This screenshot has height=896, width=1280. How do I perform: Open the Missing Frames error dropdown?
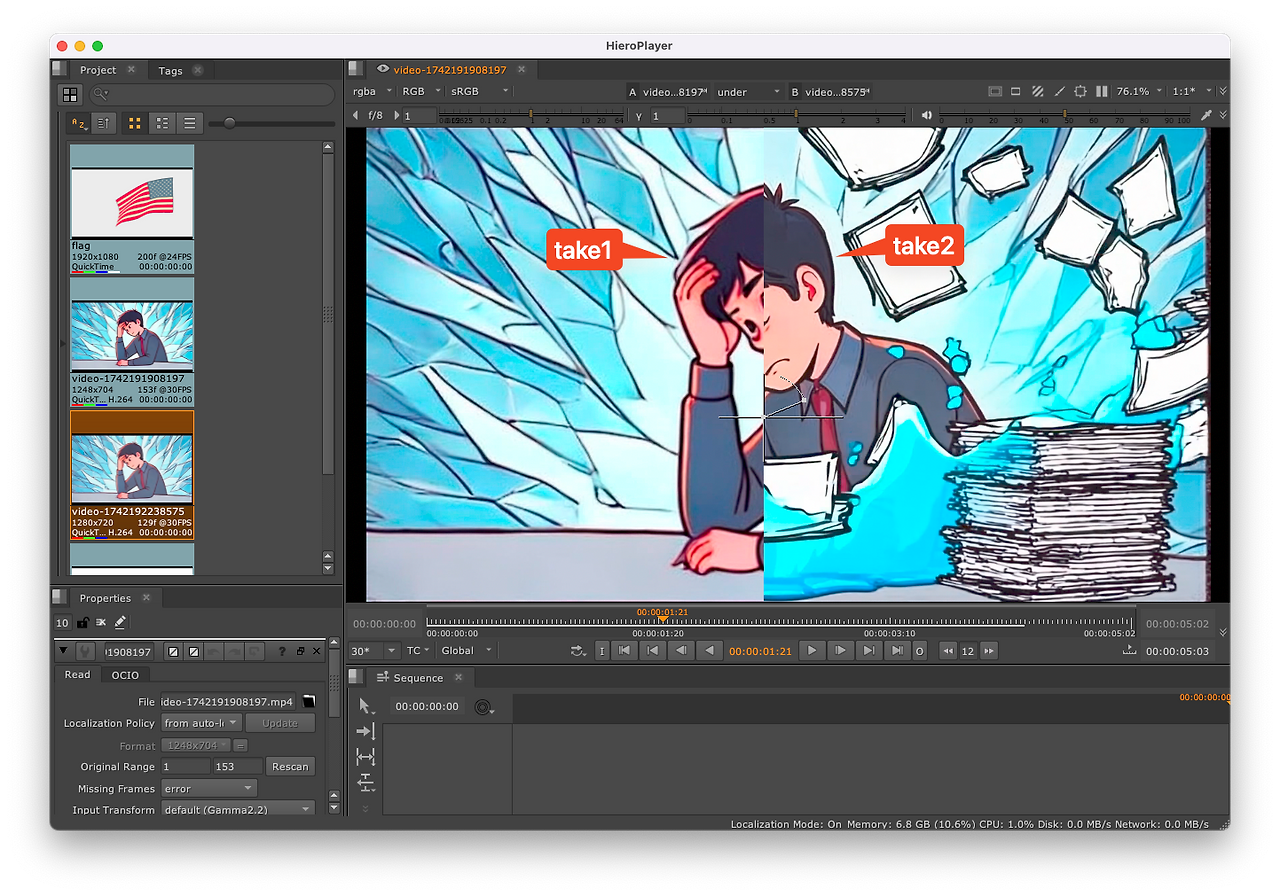(x=209, y=789)
